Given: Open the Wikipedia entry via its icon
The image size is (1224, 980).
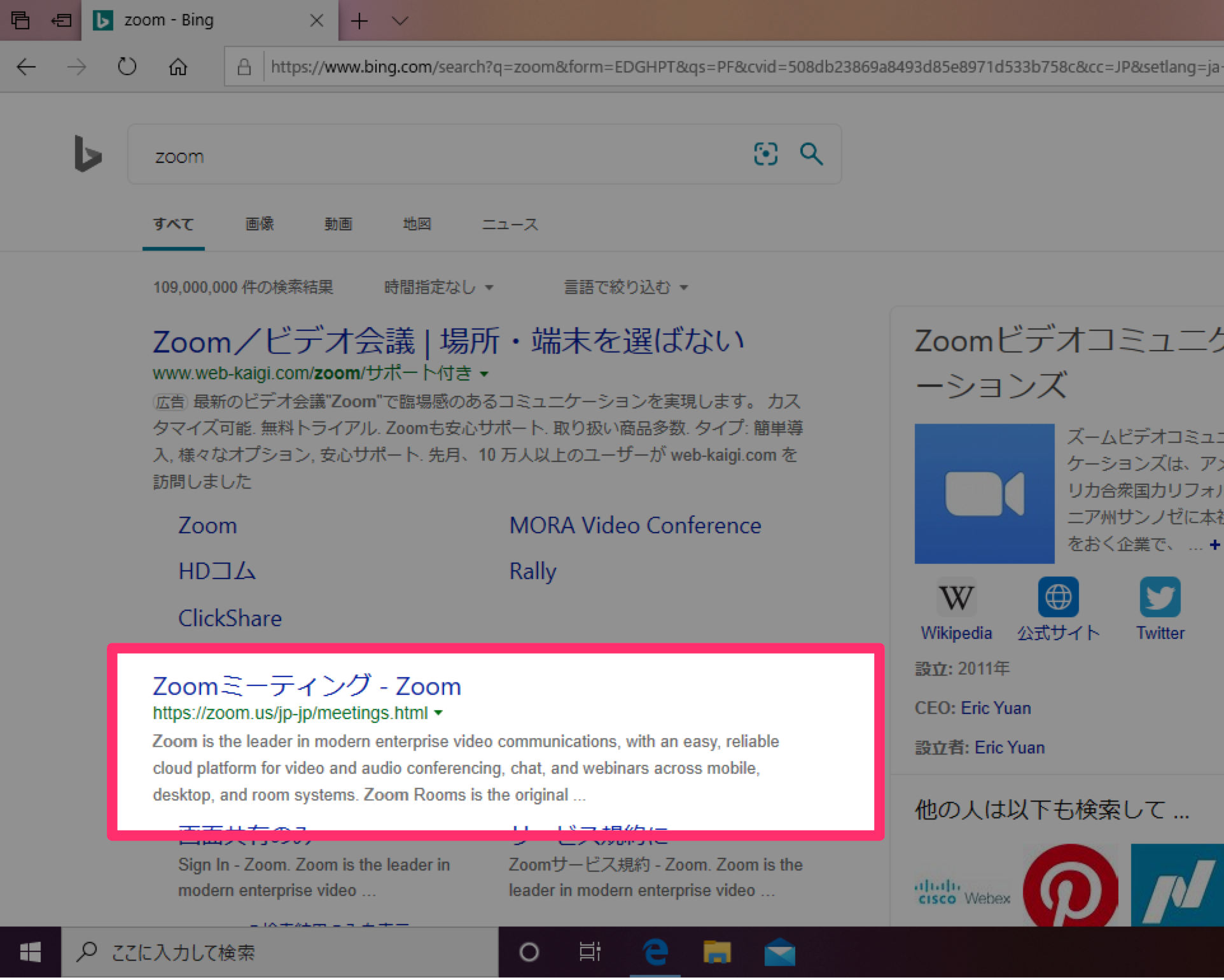Looking at the screenshot, I should click(x=956, y=597).
